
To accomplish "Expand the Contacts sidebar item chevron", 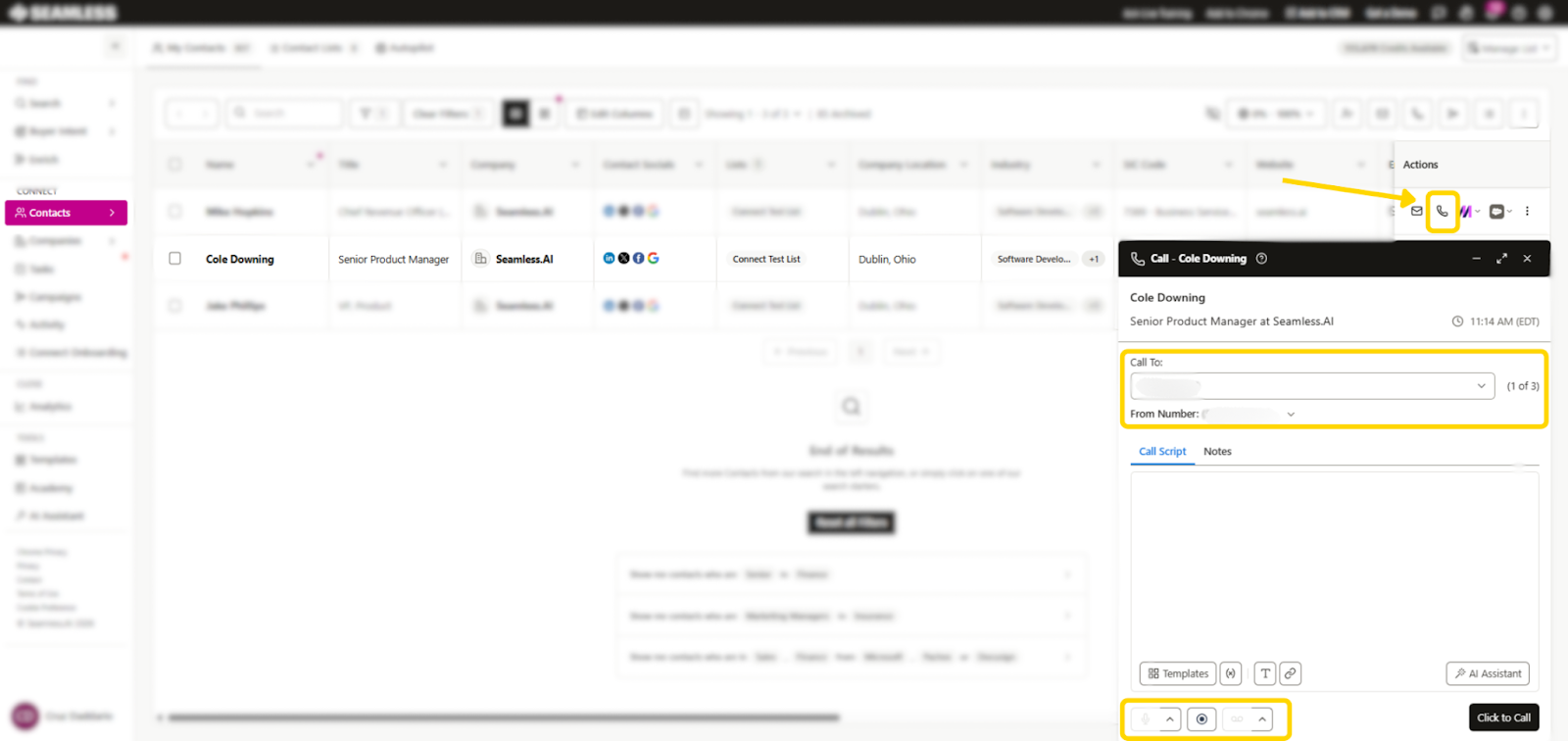I will coord(112,213).
